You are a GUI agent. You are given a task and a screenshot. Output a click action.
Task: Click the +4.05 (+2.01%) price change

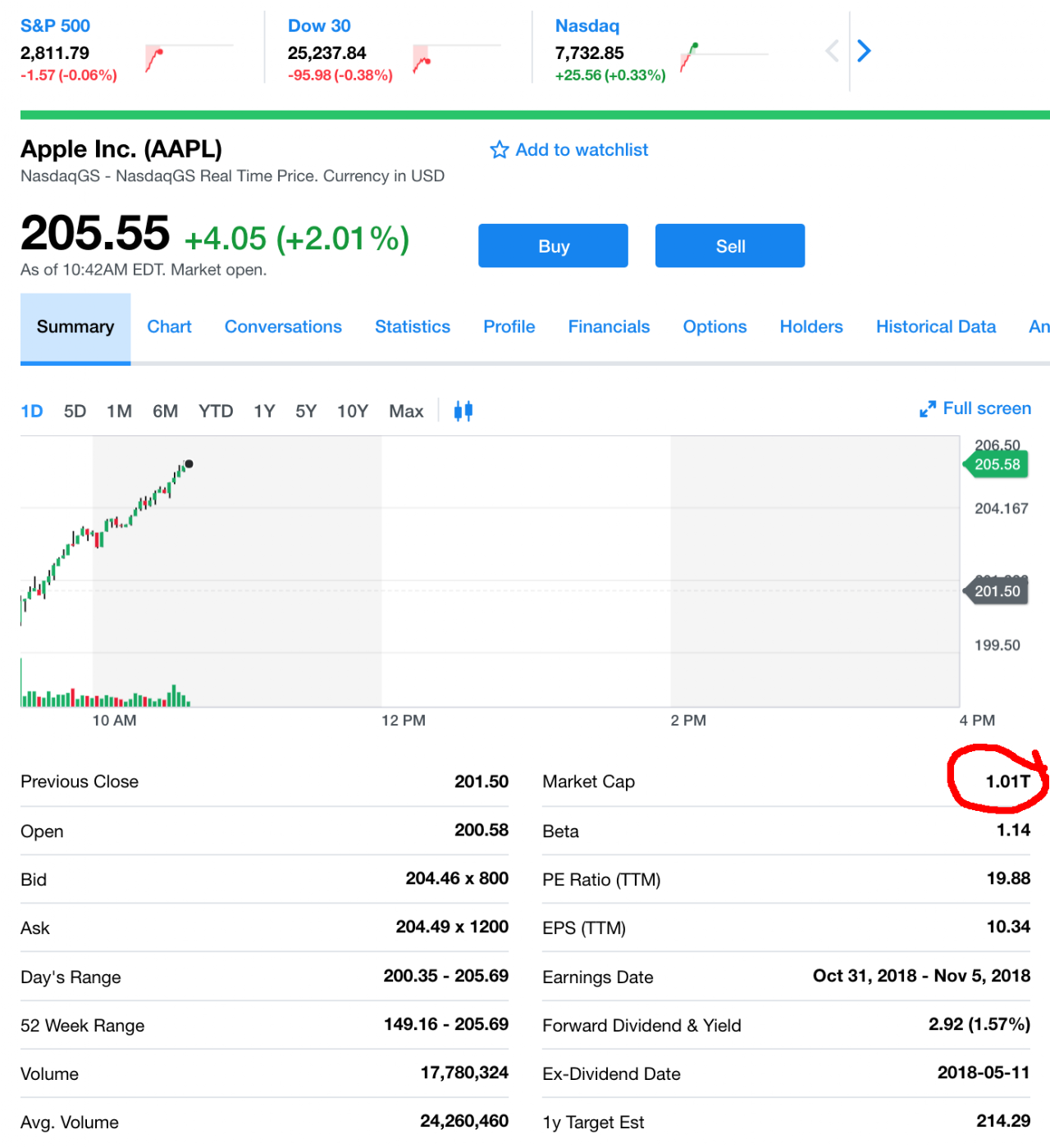click(x=297, y=239)
